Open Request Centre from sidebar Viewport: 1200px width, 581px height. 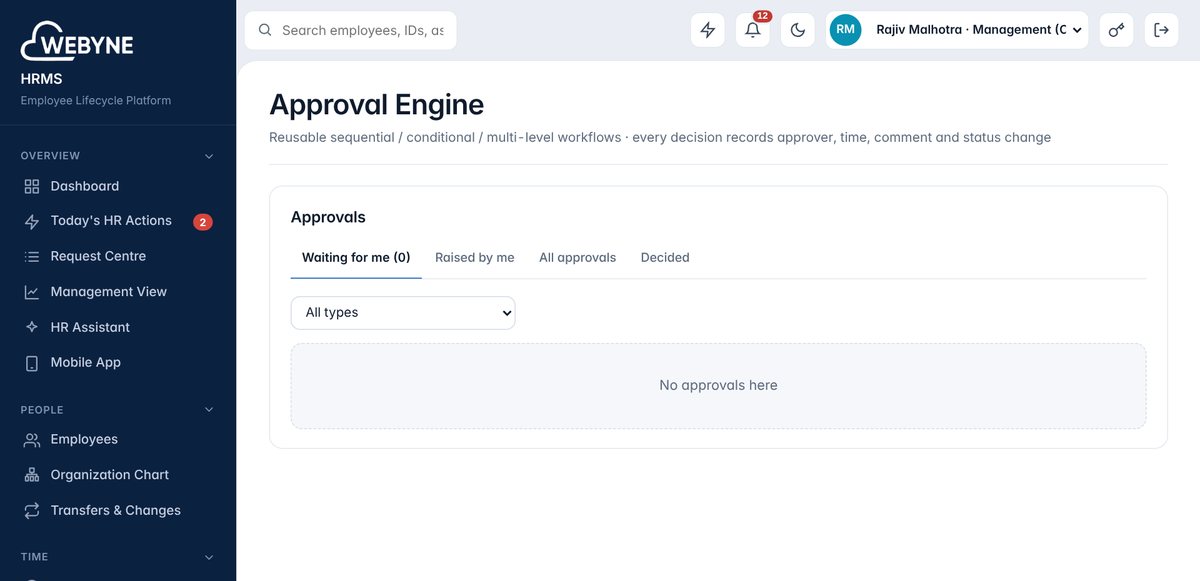(98, 256)
